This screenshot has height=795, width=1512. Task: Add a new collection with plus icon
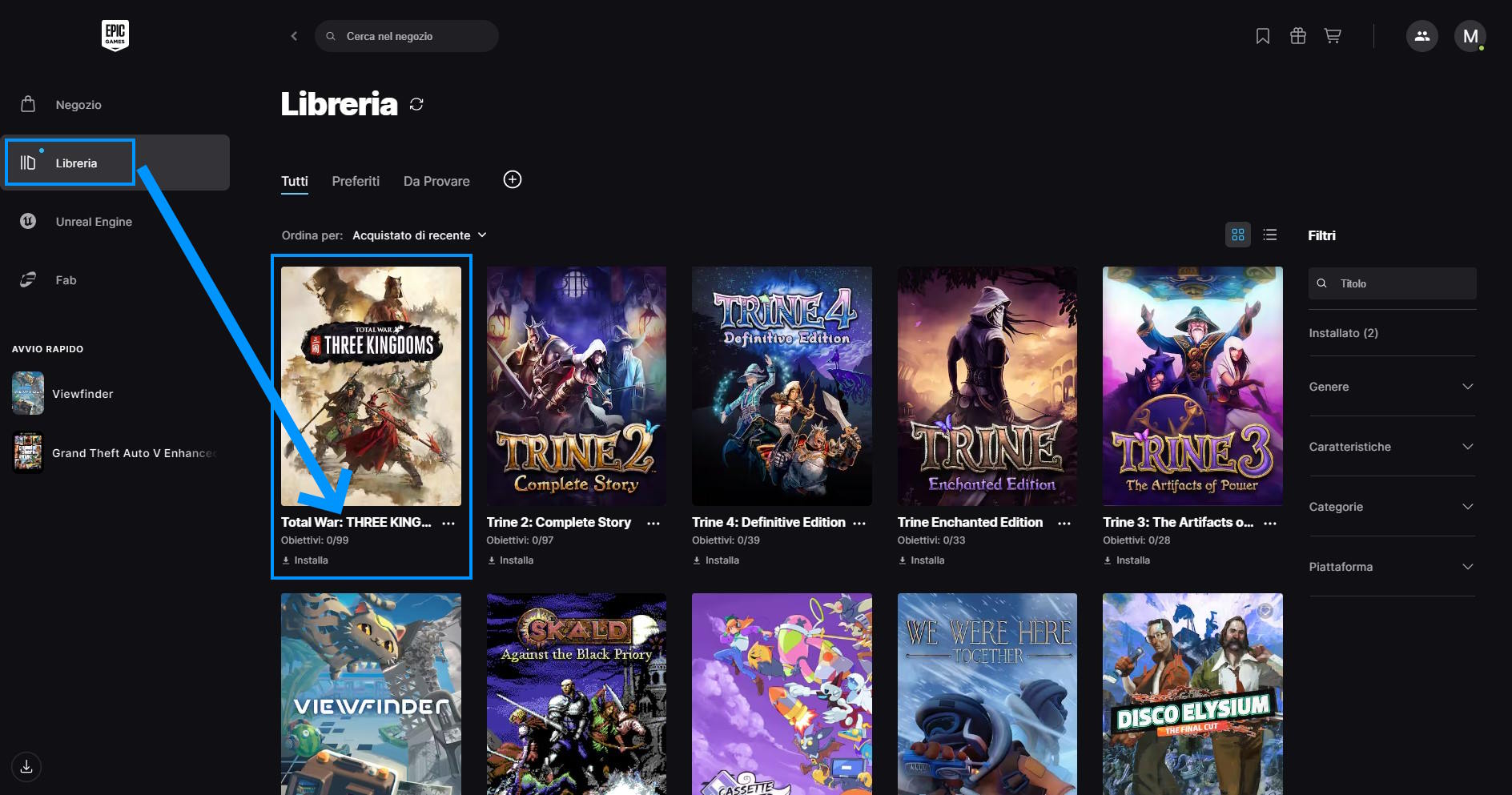coord(513,180)
